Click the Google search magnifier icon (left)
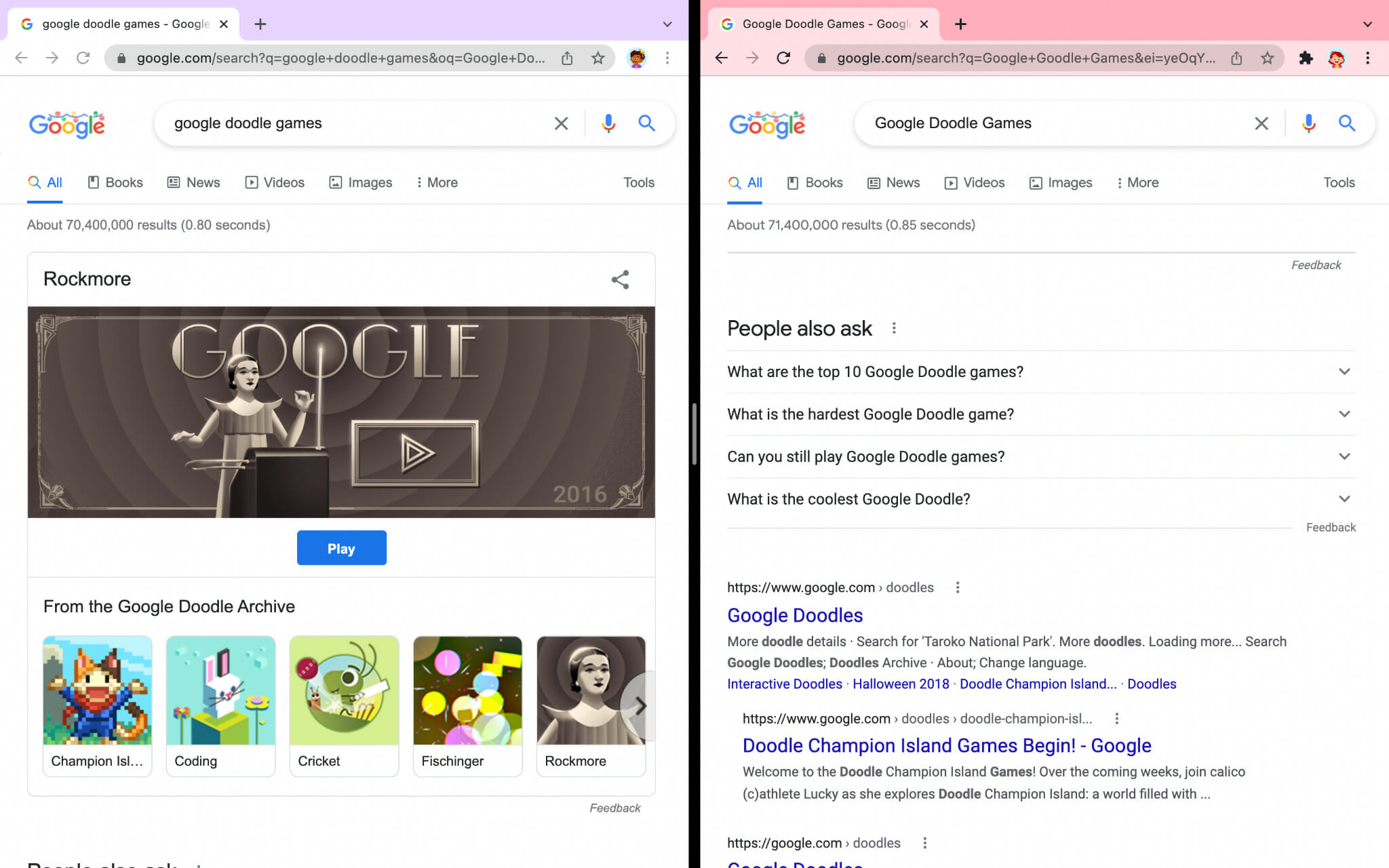The width and height of the screenshot is (1389, 868). 647,123
